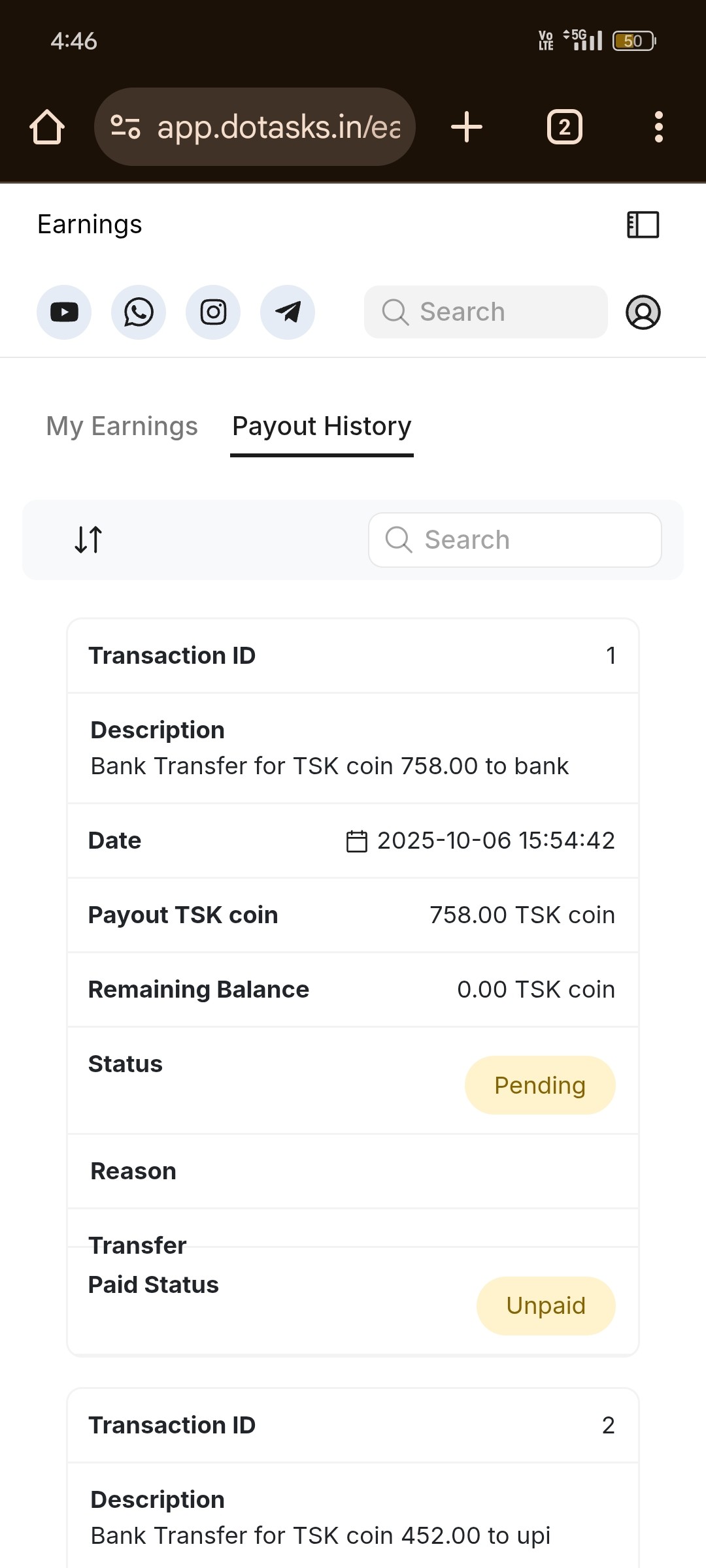Viewport: 706px width, 1568px height.
Task: Open the browser three-dot menu
Action: (x=659, y=127)
